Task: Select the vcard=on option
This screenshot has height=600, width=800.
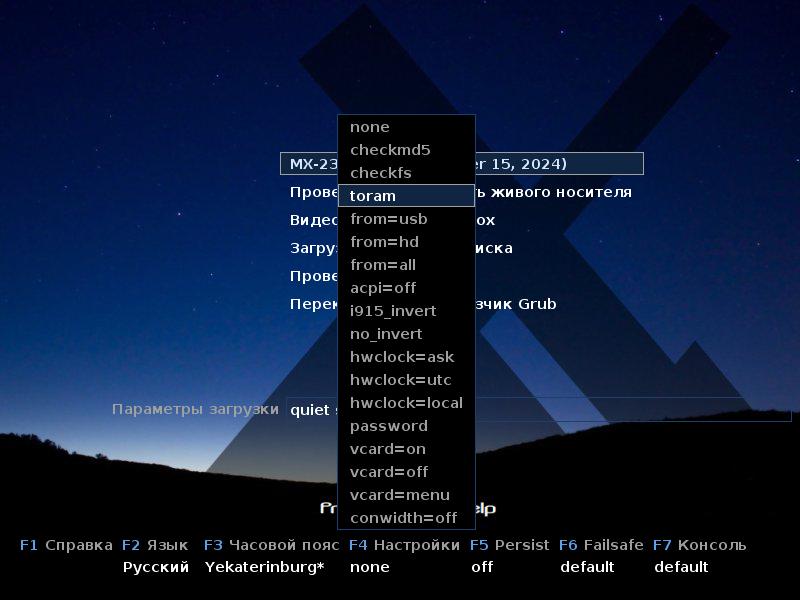Action: (x=406, y=448)
